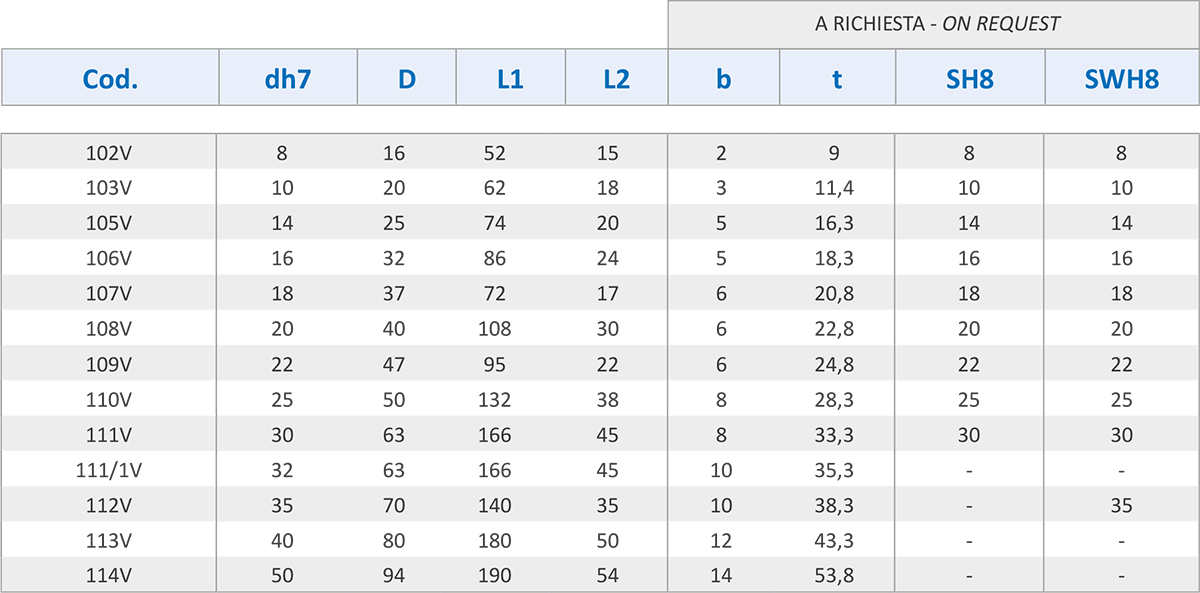
Task: Select SWH8 value 35 in 112V row
Action: pyautogui.click(x=1122, y=505)
